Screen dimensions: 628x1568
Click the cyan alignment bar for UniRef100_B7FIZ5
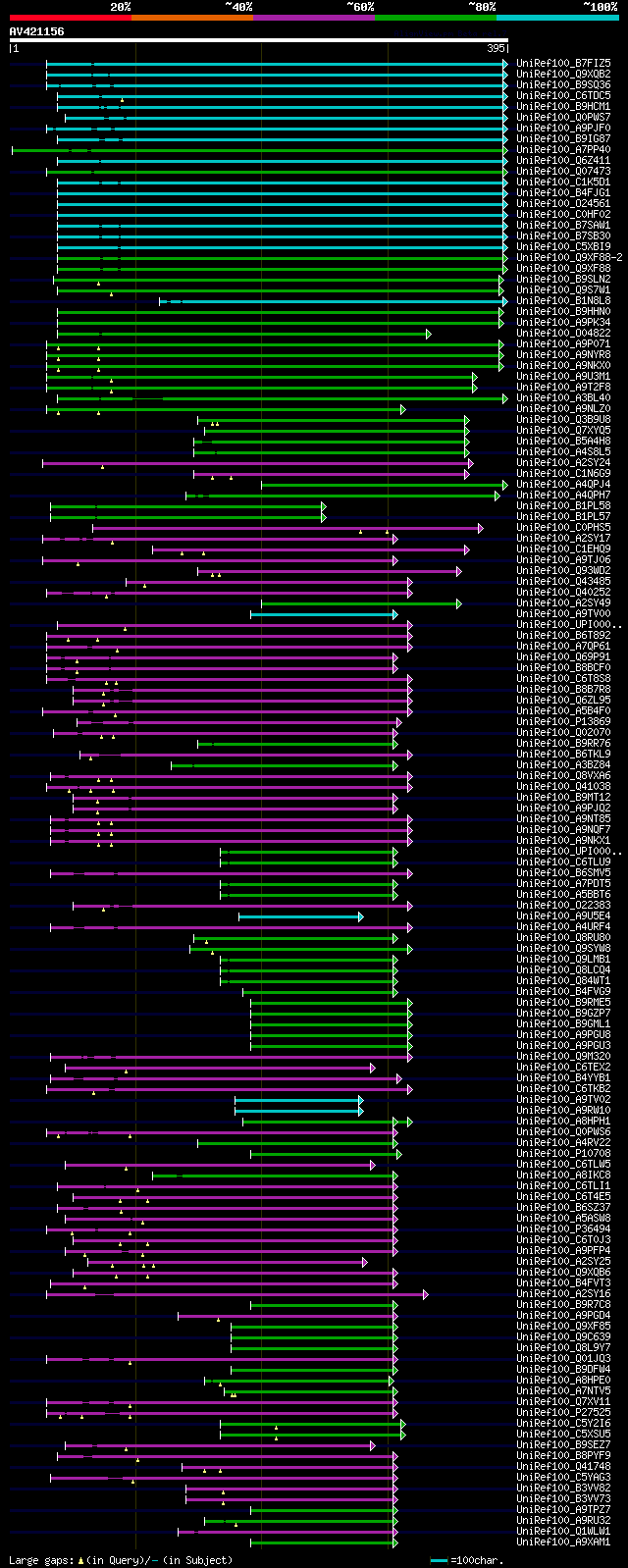tap(277, 64)
